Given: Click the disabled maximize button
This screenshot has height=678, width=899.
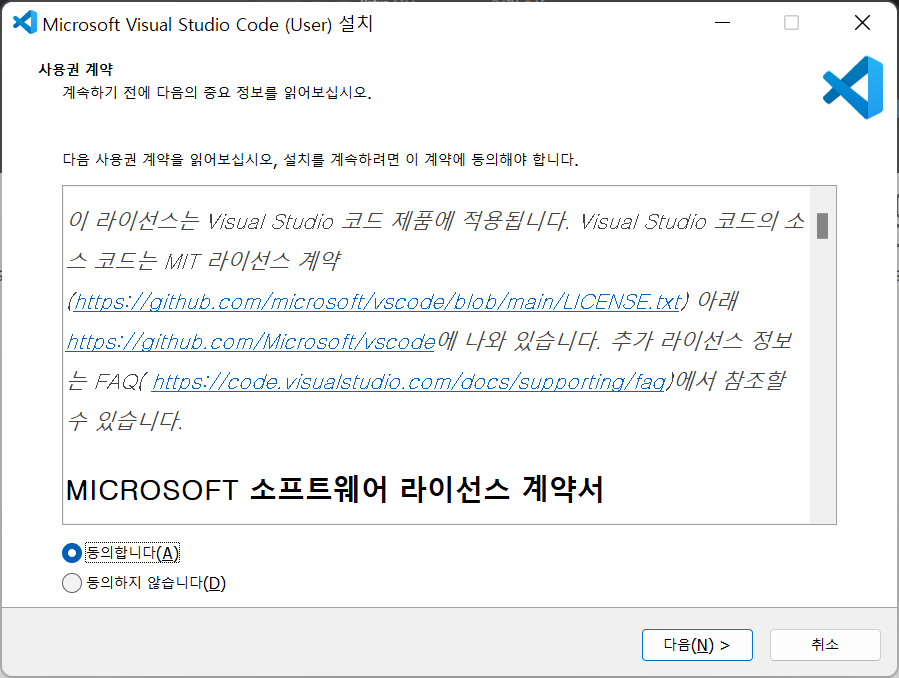Looking at the screenshot, I should point(791,23).
